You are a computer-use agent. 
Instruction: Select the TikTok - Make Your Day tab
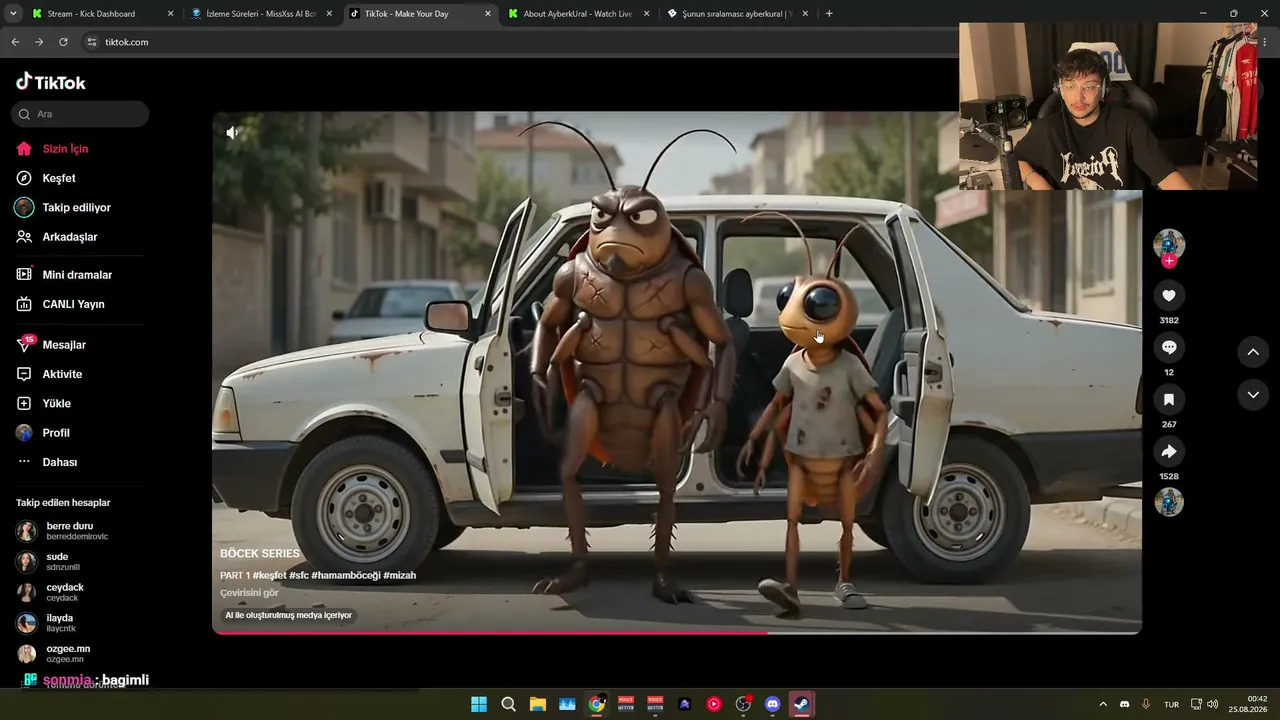(x=421, y=14)
